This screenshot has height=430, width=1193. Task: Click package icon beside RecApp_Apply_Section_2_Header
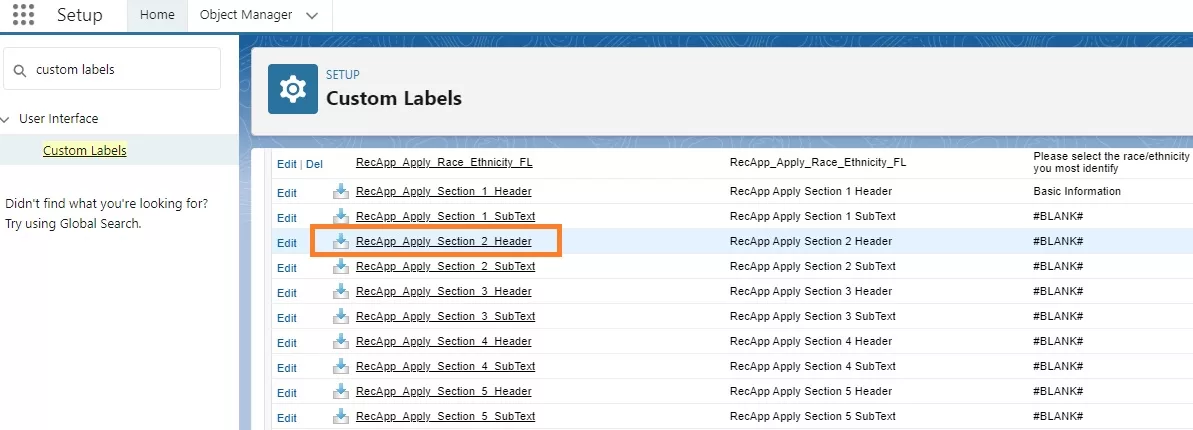pos(340,241)
